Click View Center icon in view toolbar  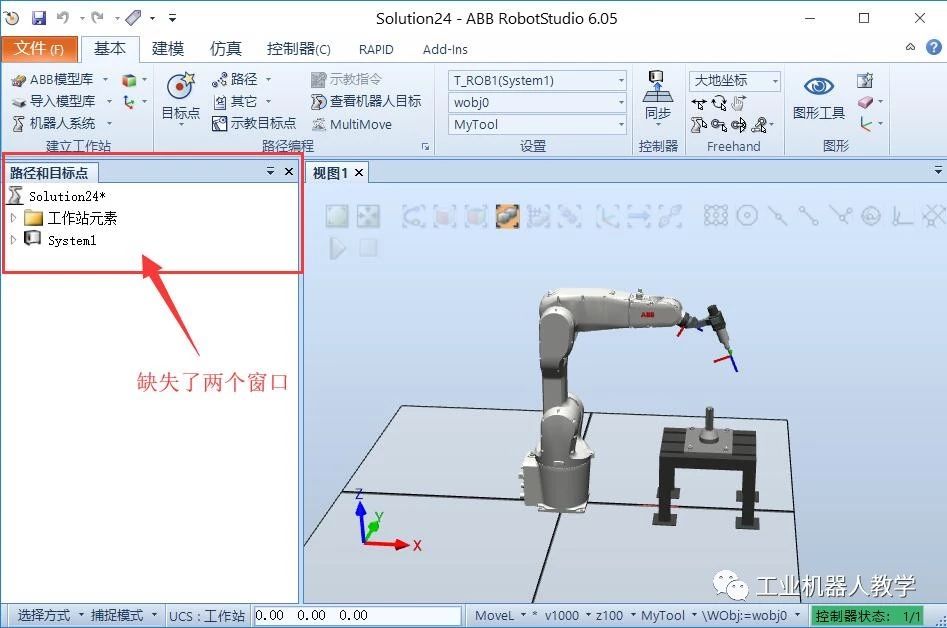point(368,216)
